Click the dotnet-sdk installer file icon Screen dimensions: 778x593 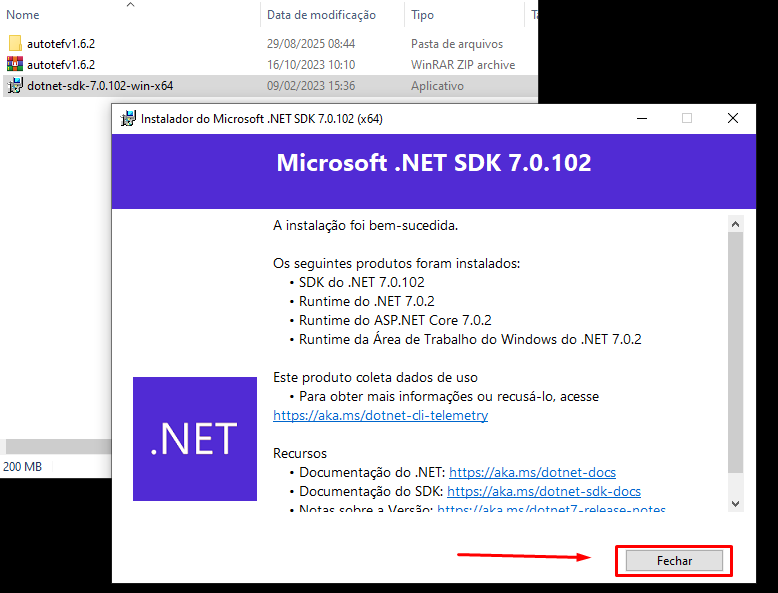[15, 85]
